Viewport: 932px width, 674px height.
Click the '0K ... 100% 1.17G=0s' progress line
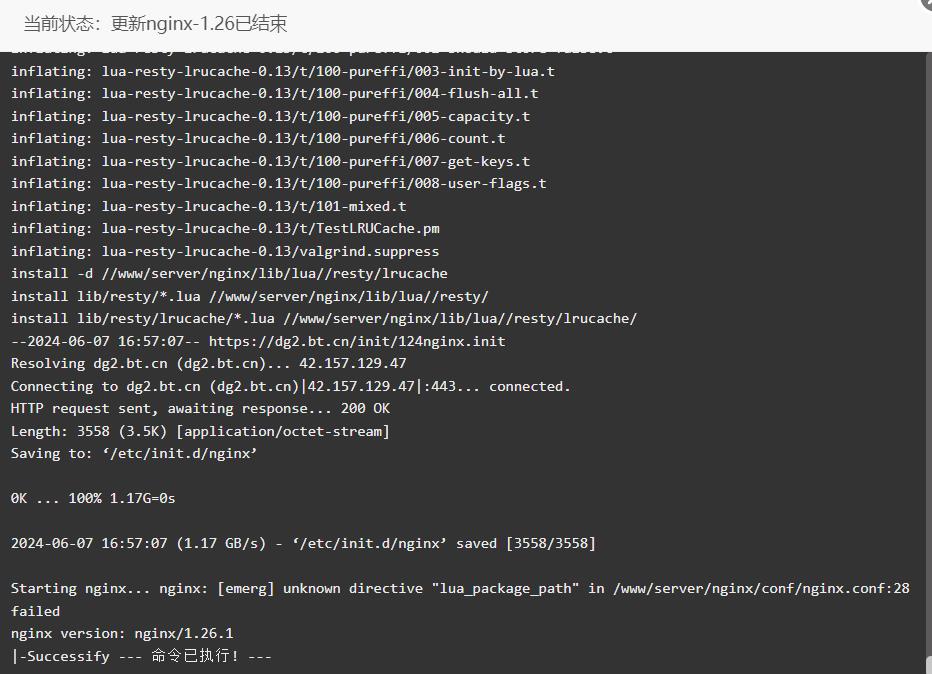pos(93,499)
